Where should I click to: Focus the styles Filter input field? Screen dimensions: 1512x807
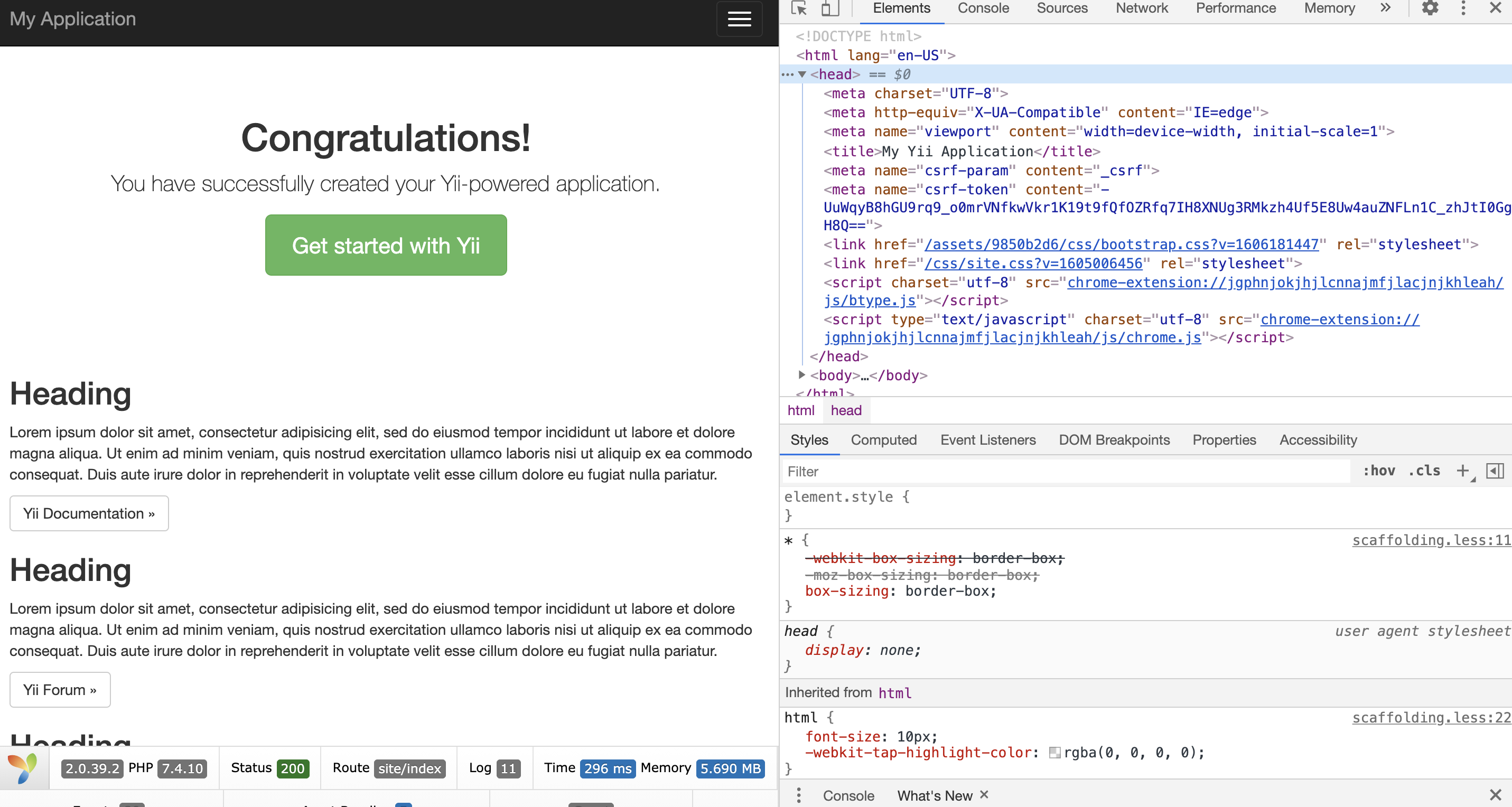pyautogui.click(x=1066, y=471)
